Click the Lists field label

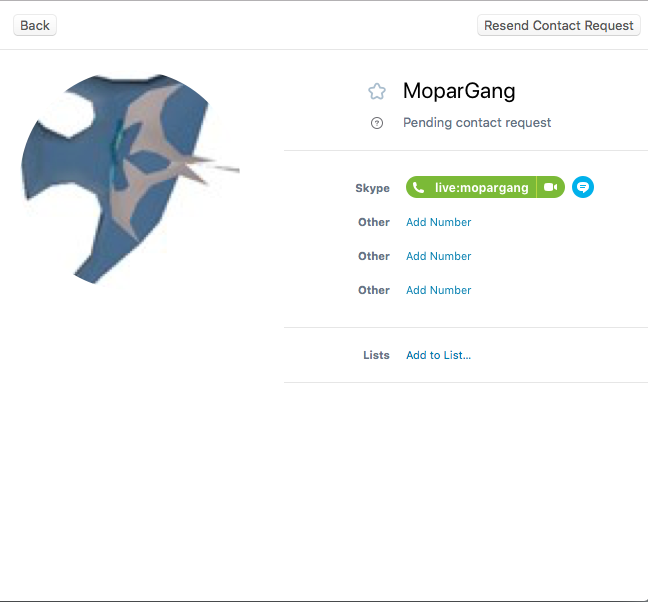376,355
